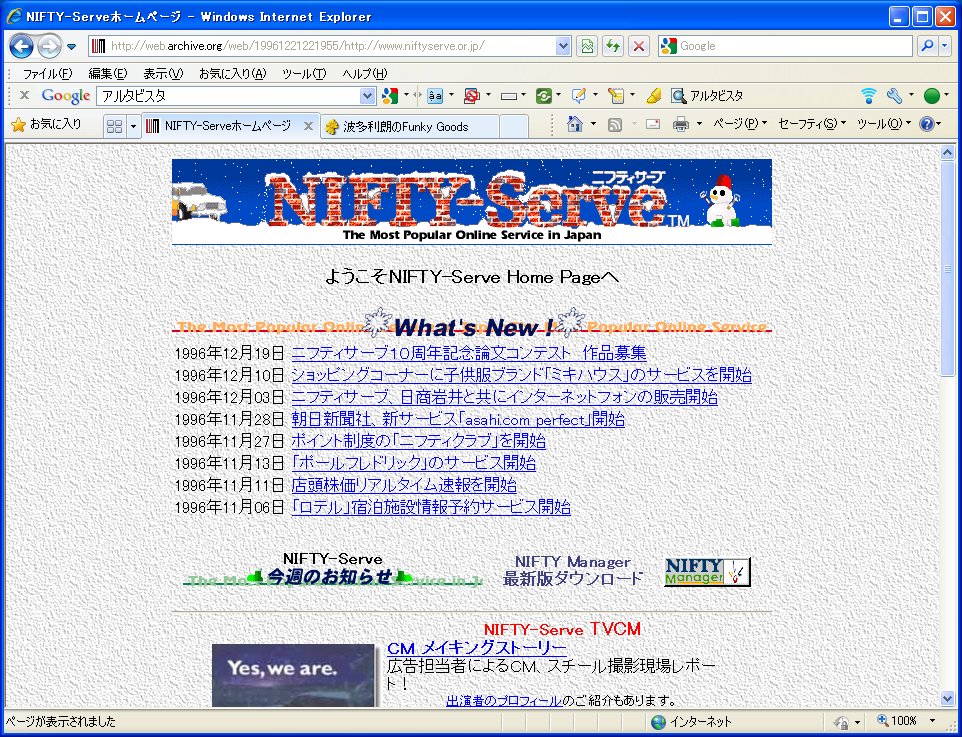Open the セーフティ(S) command menu
The height and width of the screenshot is (737, 962).
pos(811,125)
